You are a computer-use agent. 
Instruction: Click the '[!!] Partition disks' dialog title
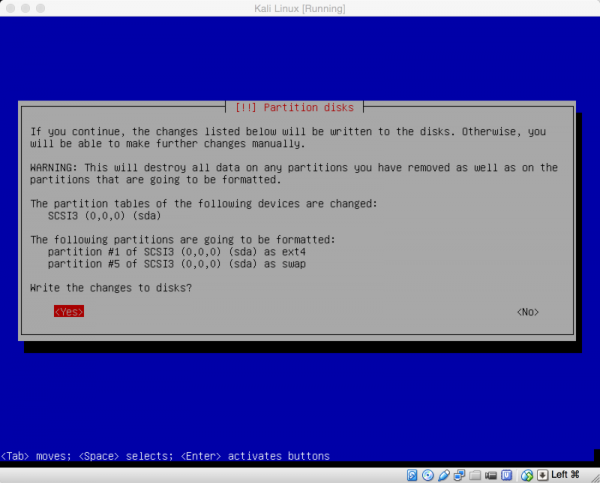(294, 107)
